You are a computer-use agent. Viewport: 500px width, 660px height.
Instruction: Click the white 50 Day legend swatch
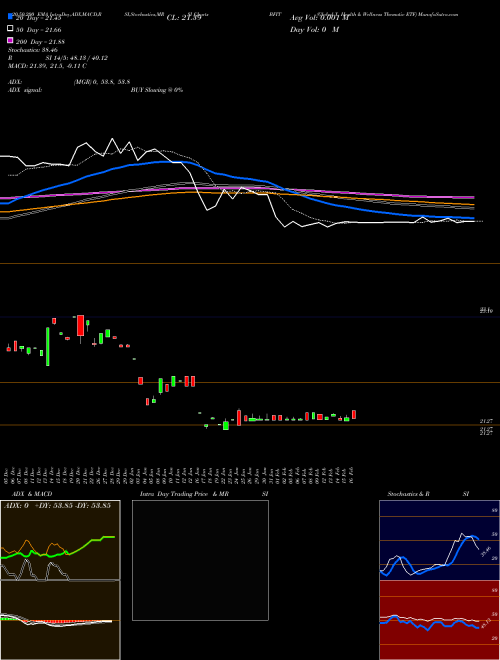point(10,29)
